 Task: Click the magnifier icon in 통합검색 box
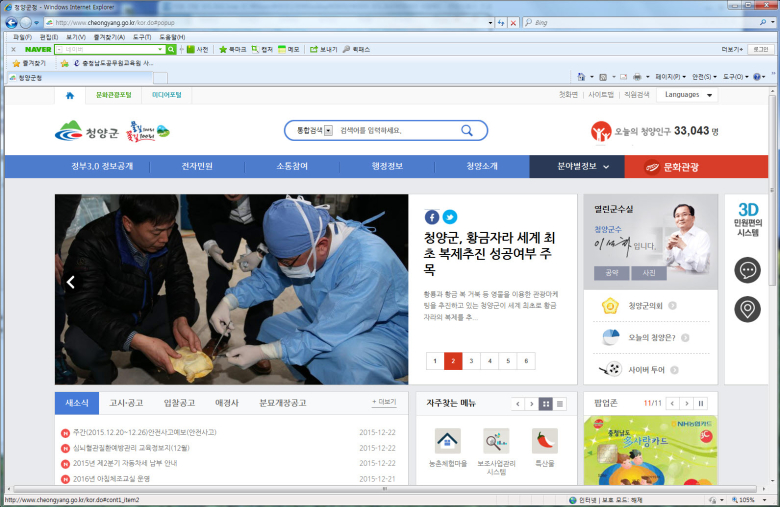click(x=467, y=130)
